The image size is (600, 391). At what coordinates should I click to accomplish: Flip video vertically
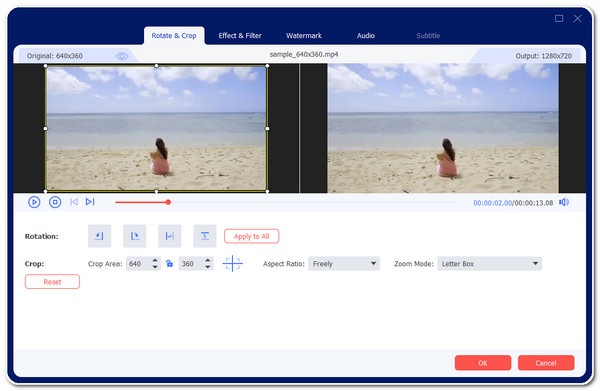(x=205, y=236)
